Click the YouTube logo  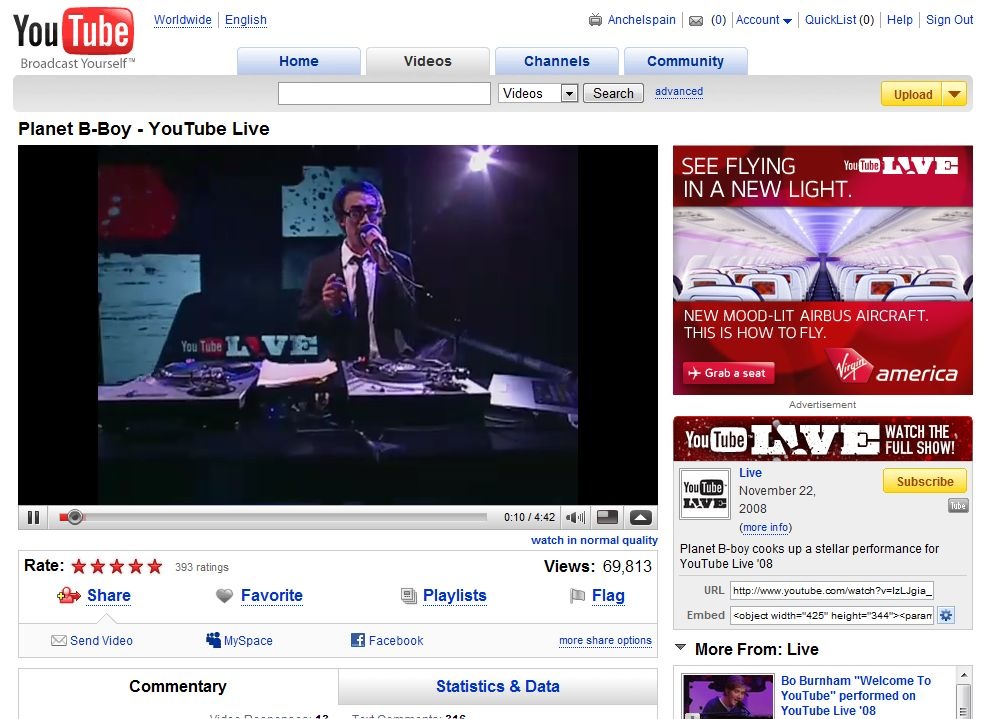click(x=74, y=37)
